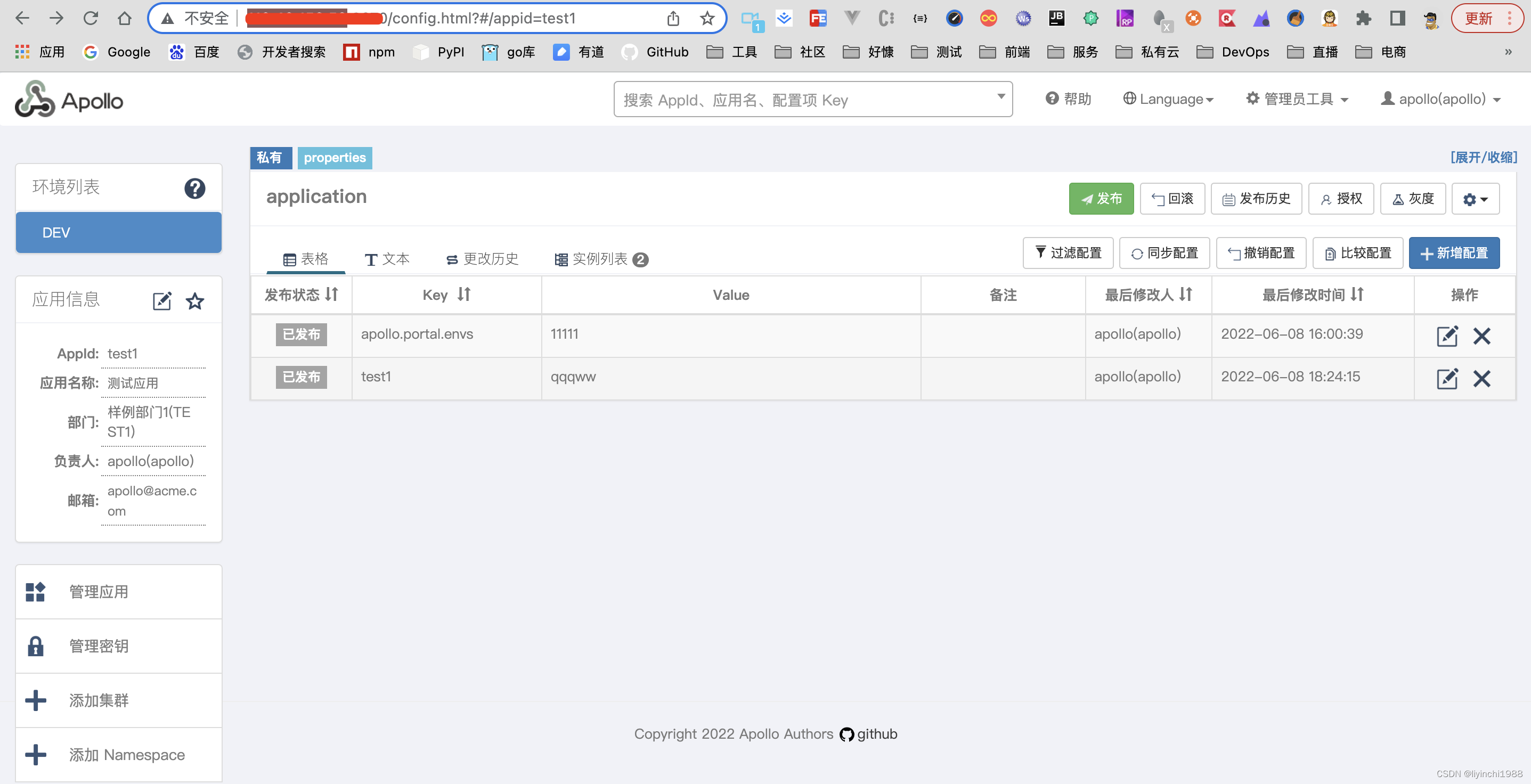
Task: Sort table by Key column
Action: pyautogui.click(x=463, y=294)
